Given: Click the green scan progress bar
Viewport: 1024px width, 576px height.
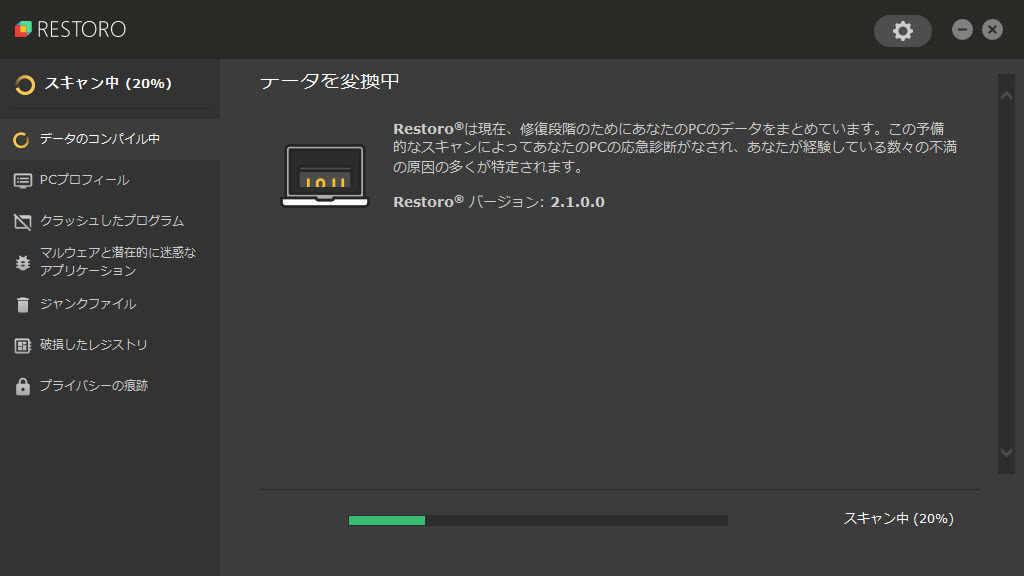Looking at the screenshot, I should pyautogui.click(x=538, y=520).
